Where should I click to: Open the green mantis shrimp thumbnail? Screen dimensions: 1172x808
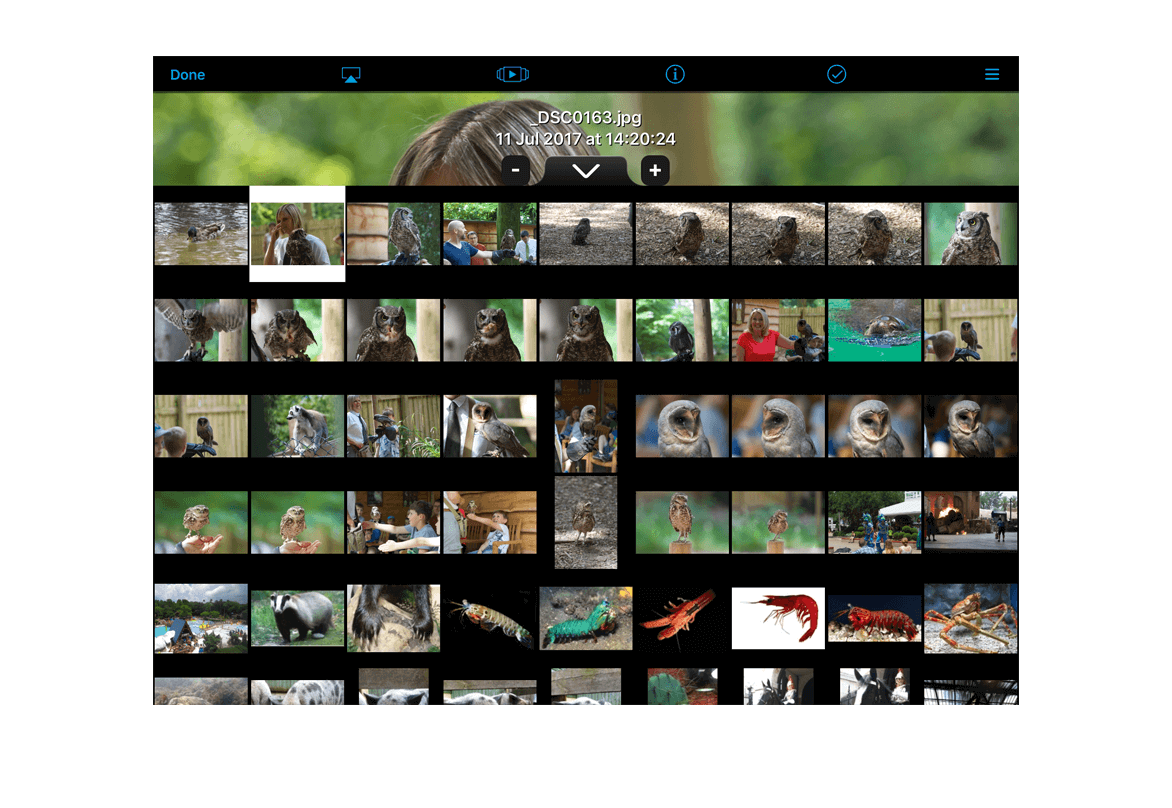pyautogui.click(x=586, y=618)
